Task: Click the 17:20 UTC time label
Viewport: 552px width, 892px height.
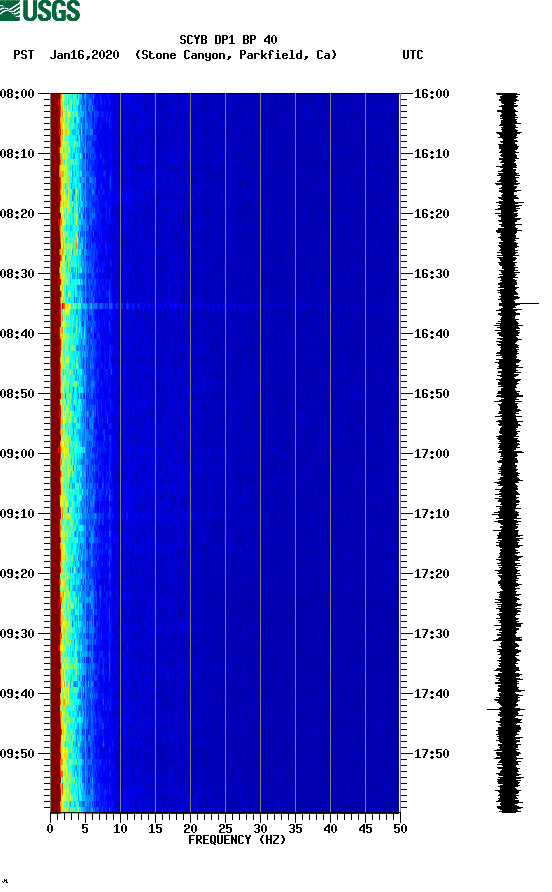Action: coord(431,574)
